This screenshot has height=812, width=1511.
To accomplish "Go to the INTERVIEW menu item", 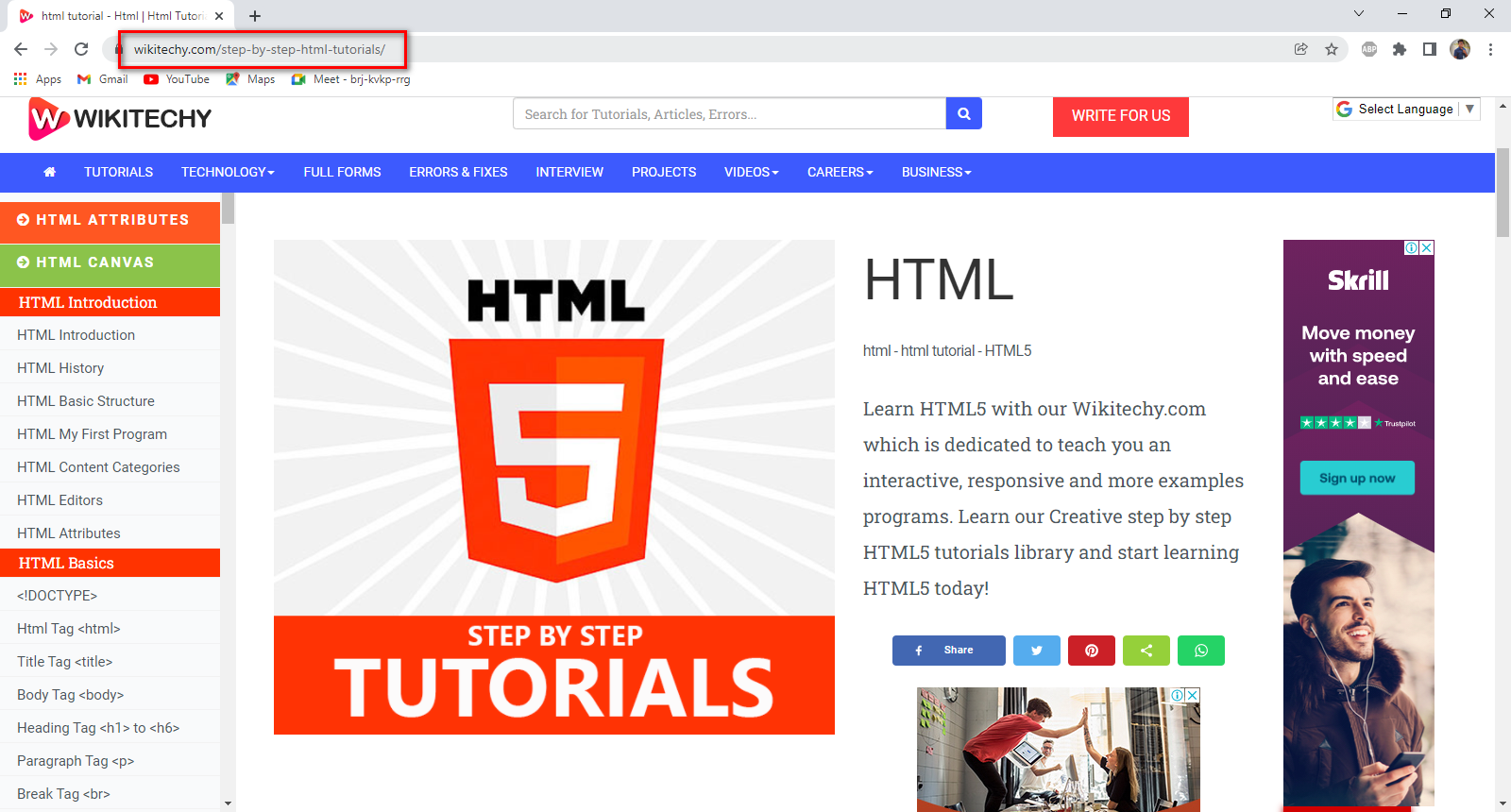I will [x=569, y=172].
